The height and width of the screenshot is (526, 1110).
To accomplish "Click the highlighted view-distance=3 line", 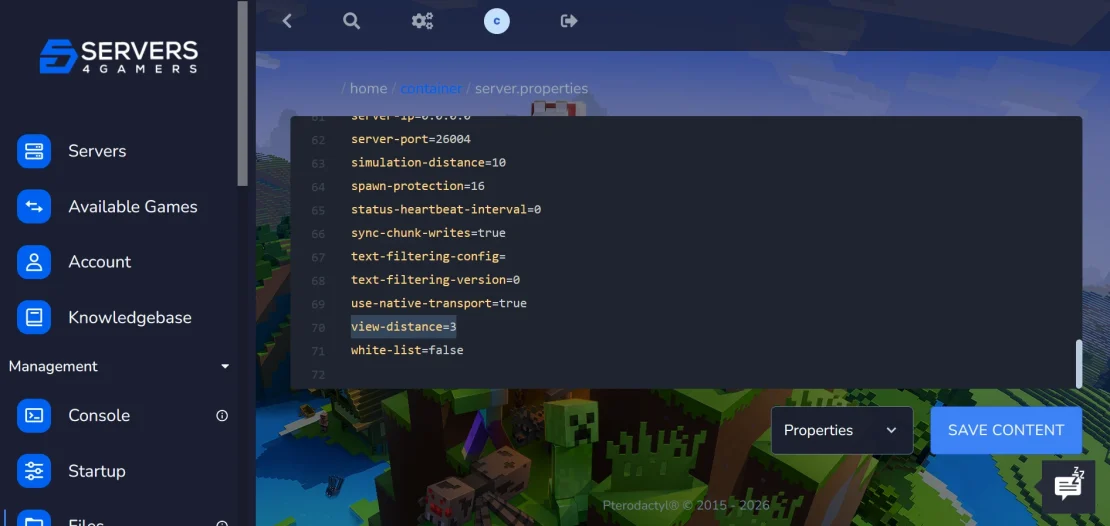I will [x=404, y=326].
